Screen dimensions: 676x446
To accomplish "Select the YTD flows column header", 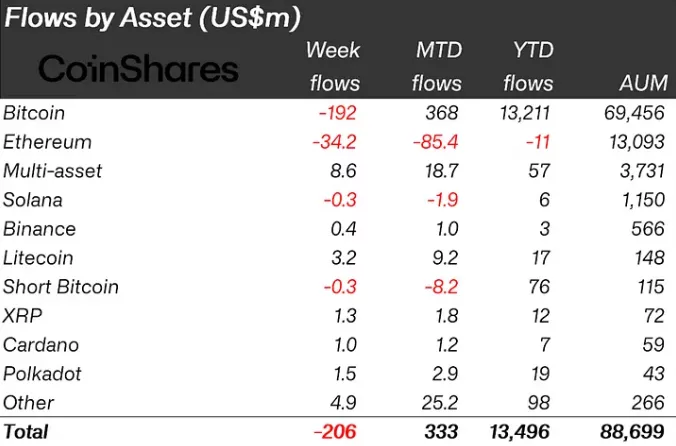I will 528,66.
